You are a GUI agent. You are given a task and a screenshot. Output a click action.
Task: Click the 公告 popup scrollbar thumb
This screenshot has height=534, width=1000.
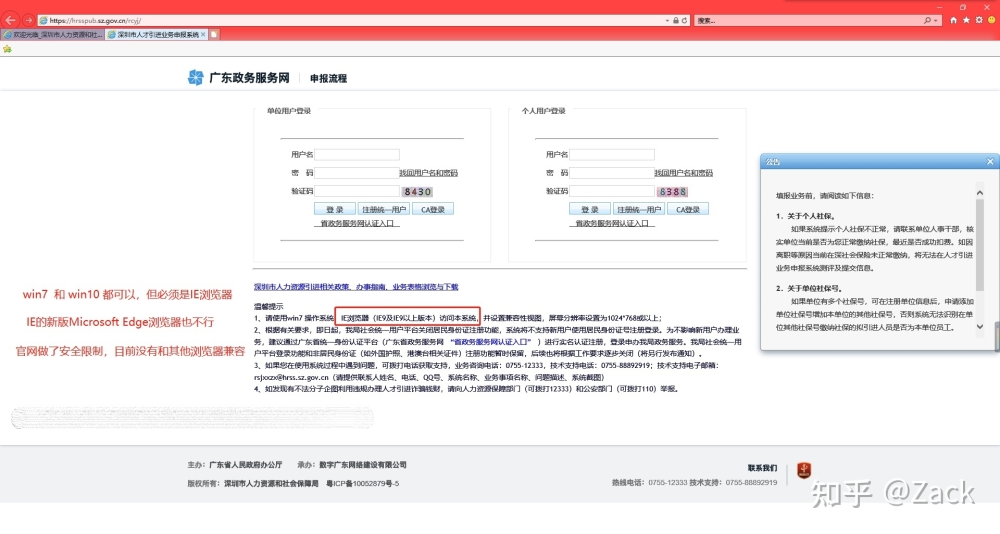click(980, 244)
